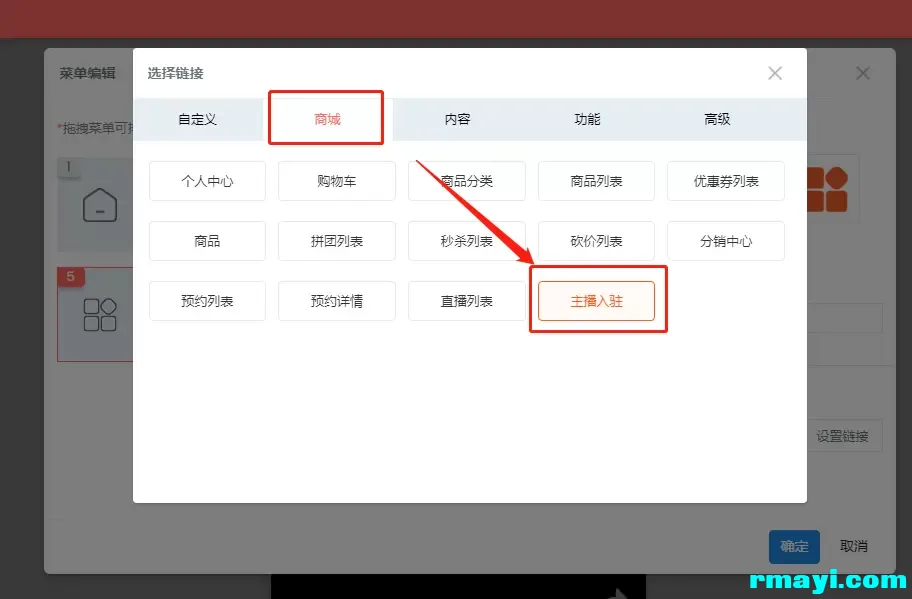
Task: Switch to the 自定义 tab
Action: (x=198, y=119)
